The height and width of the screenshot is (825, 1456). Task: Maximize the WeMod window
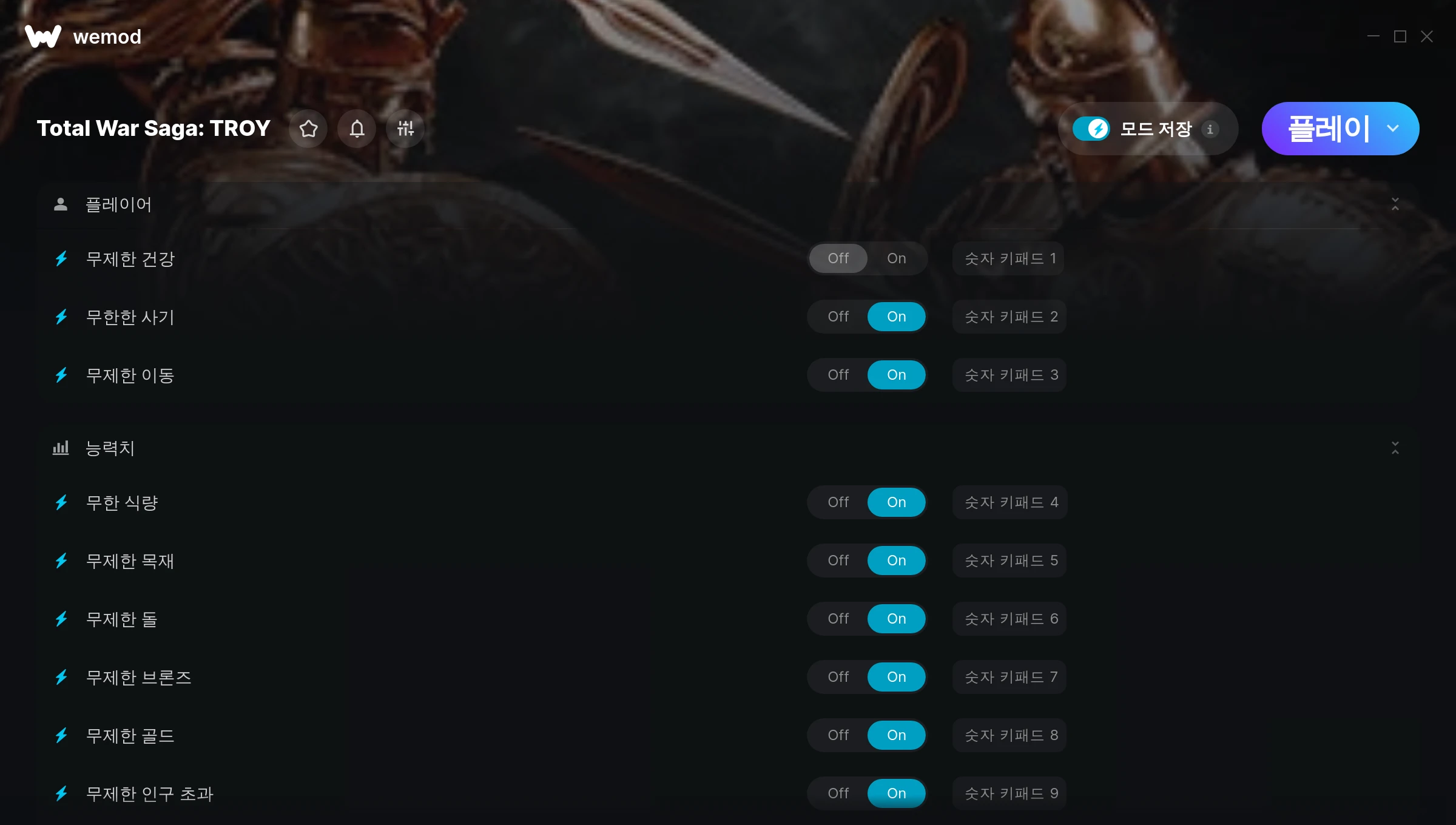point(1400,36)
